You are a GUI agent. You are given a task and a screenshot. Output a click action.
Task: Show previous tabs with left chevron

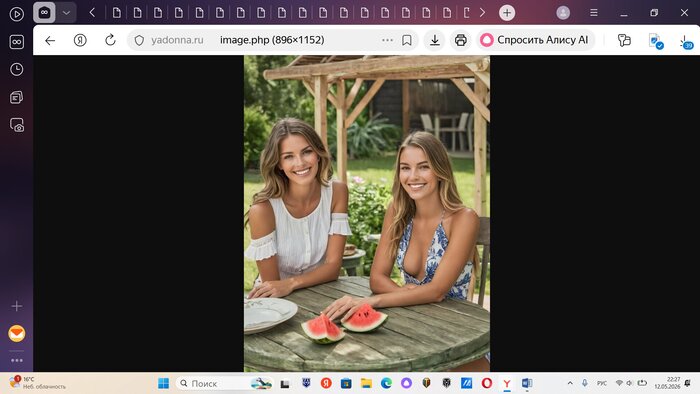pos(92,13)
